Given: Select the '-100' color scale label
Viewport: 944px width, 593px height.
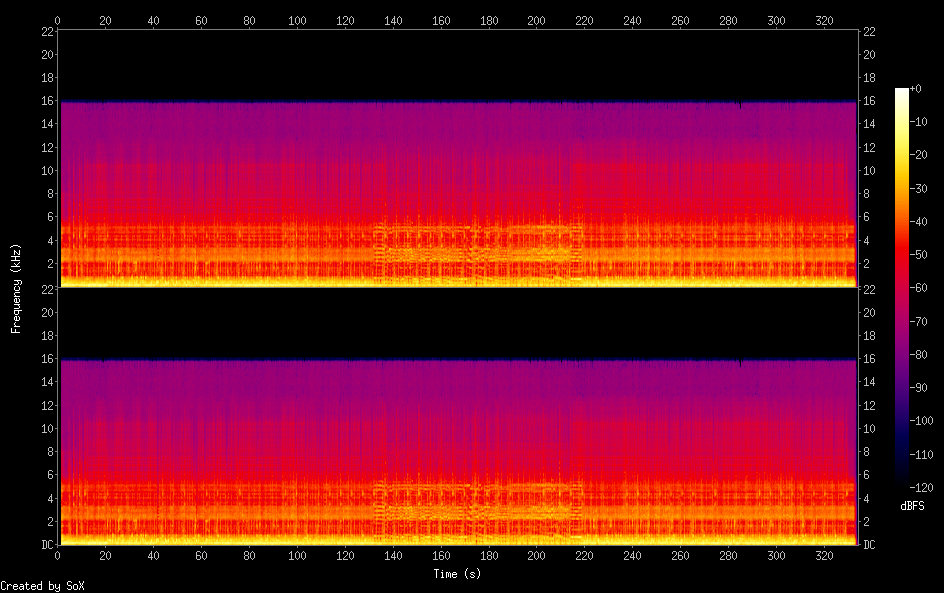Looking at the screenshot, I should (x=922, y=421).
